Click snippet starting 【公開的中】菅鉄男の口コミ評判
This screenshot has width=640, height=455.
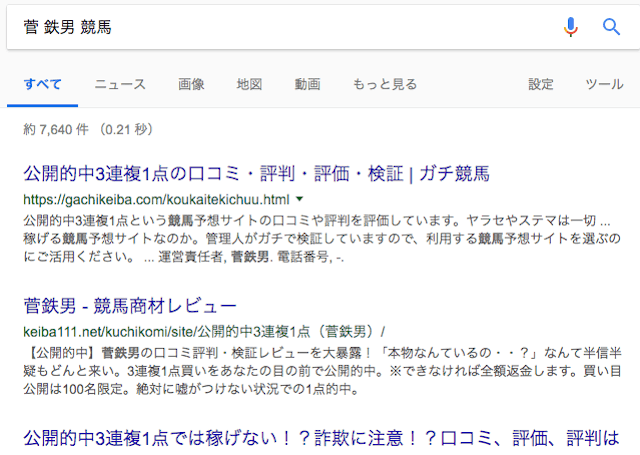coord(322,371)
